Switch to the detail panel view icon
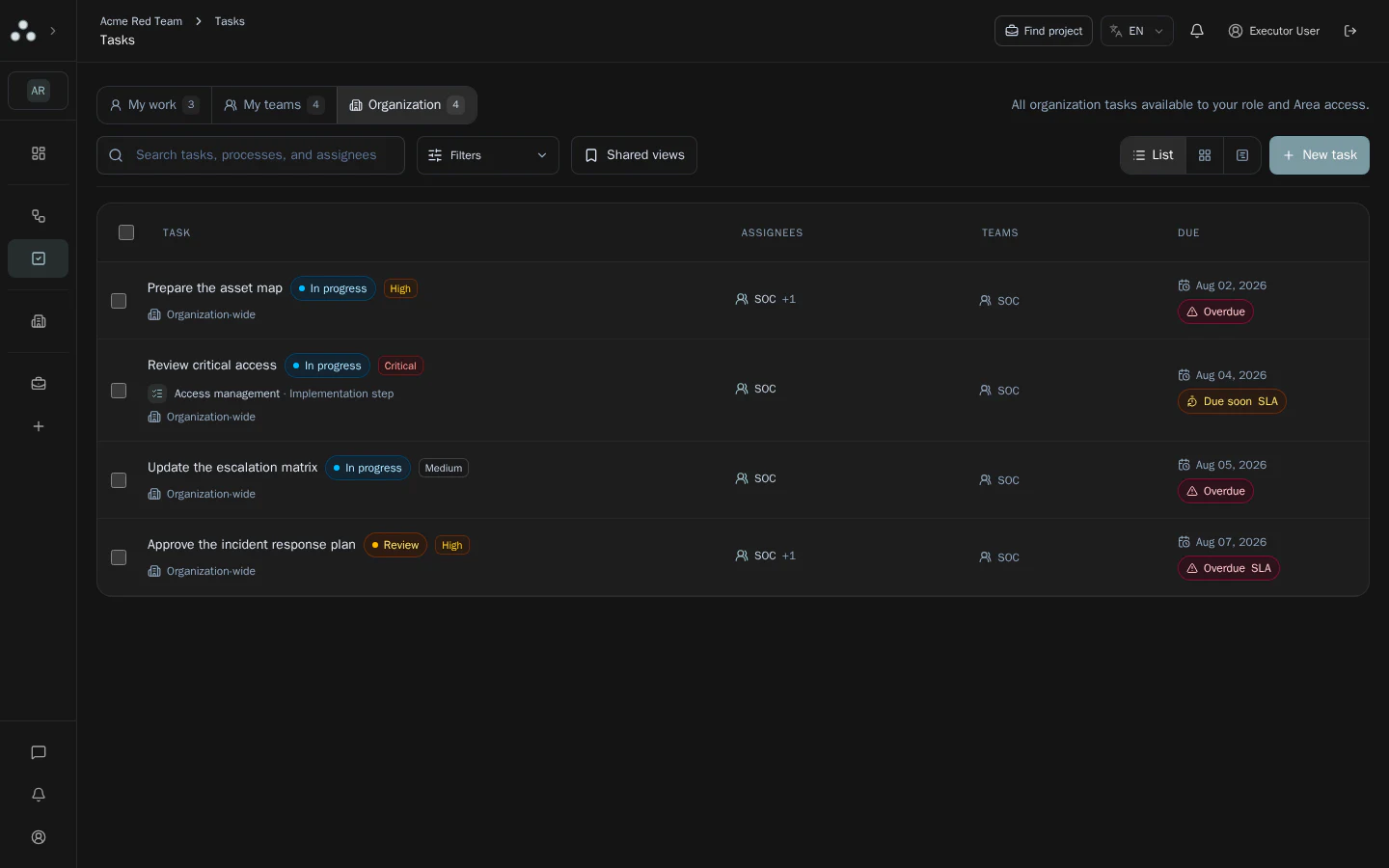This screenshot has width=1389, height=868. coord(1242,155)
